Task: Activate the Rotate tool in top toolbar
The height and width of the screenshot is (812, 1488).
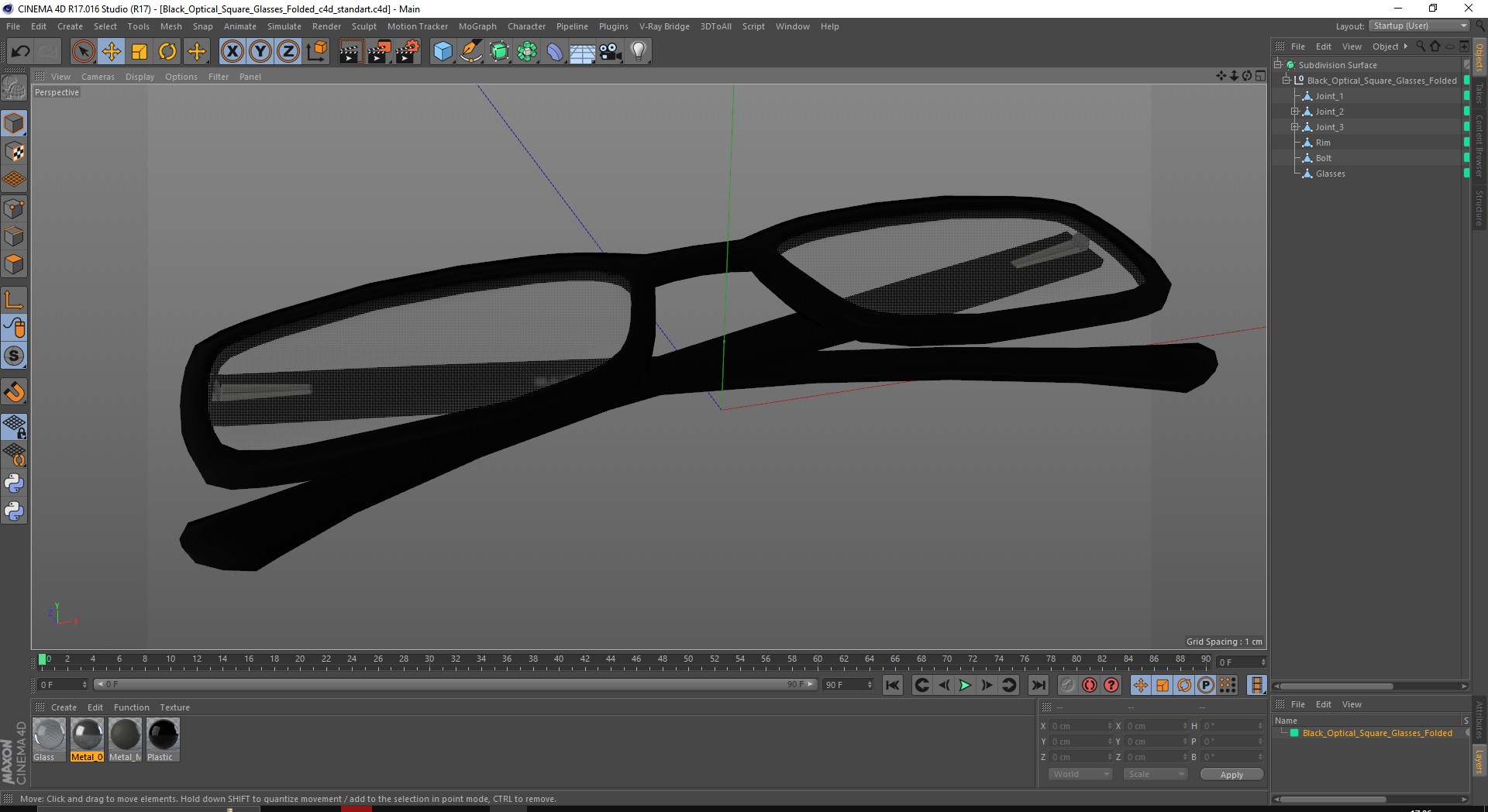Action: pyautogui.click(x=167, y=52)
